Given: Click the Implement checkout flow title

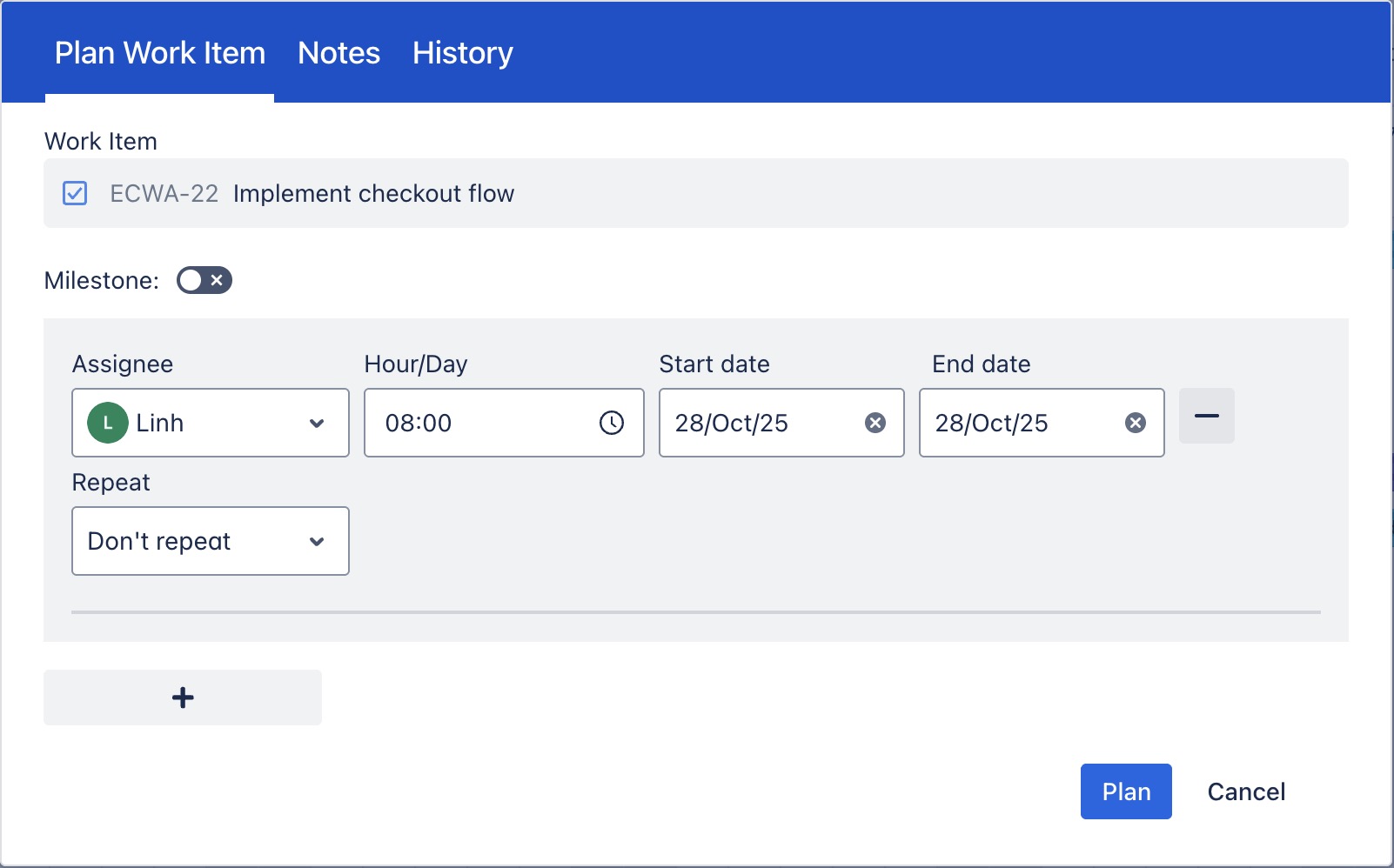Looking at the screenshot, I should click(x=373, y=193).
